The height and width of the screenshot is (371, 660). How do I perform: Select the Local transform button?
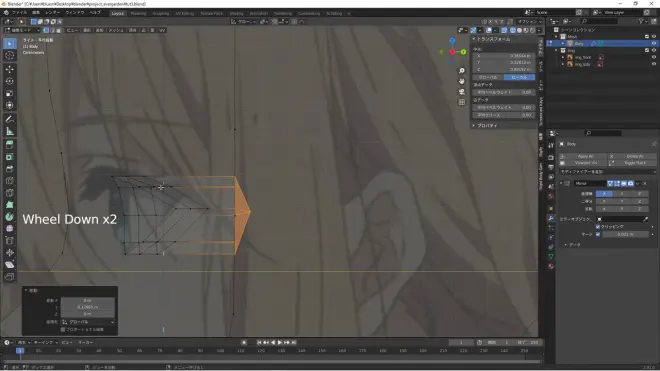click(519, 77)
